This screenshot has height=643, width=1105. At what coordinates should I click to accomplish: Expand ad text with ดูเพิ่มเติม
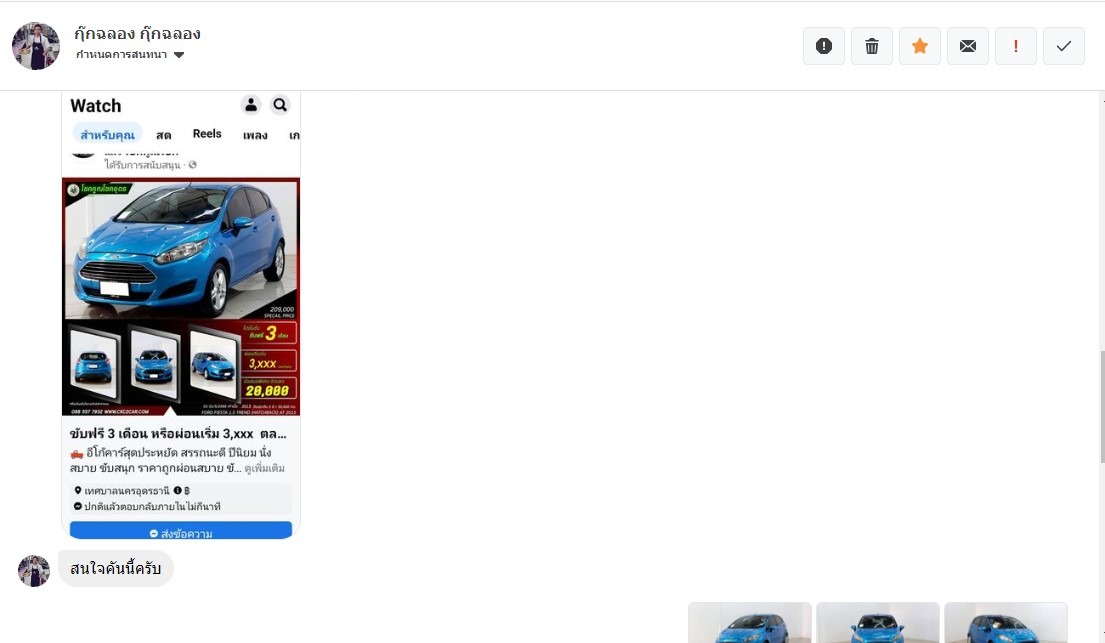(265, 468)
